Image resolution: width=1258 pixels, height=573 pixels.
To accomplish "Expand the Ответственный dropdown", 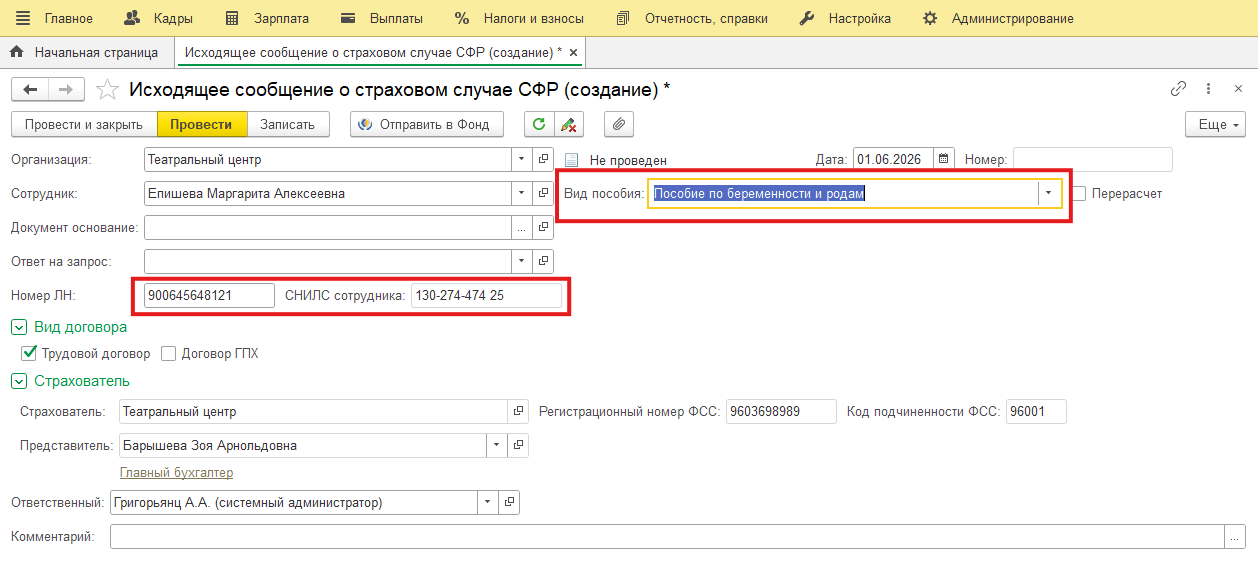I will point(487,502).
